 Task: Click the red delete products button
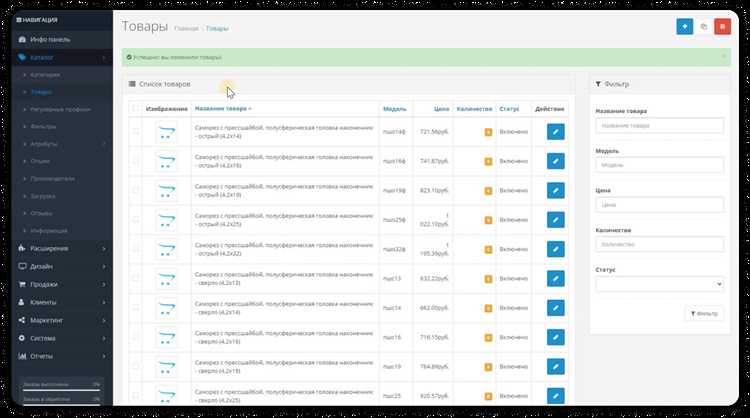722,27
